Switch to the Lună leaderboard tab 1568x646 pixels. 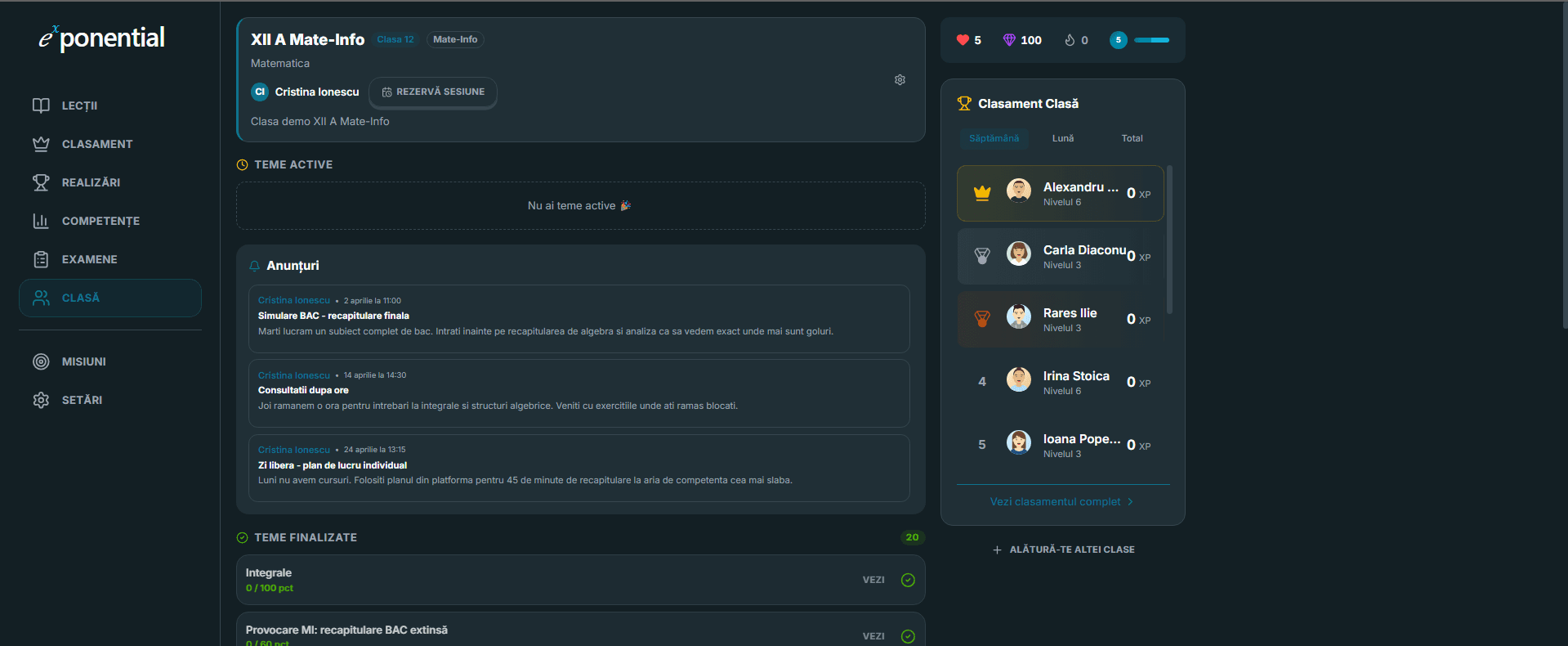1063,138
